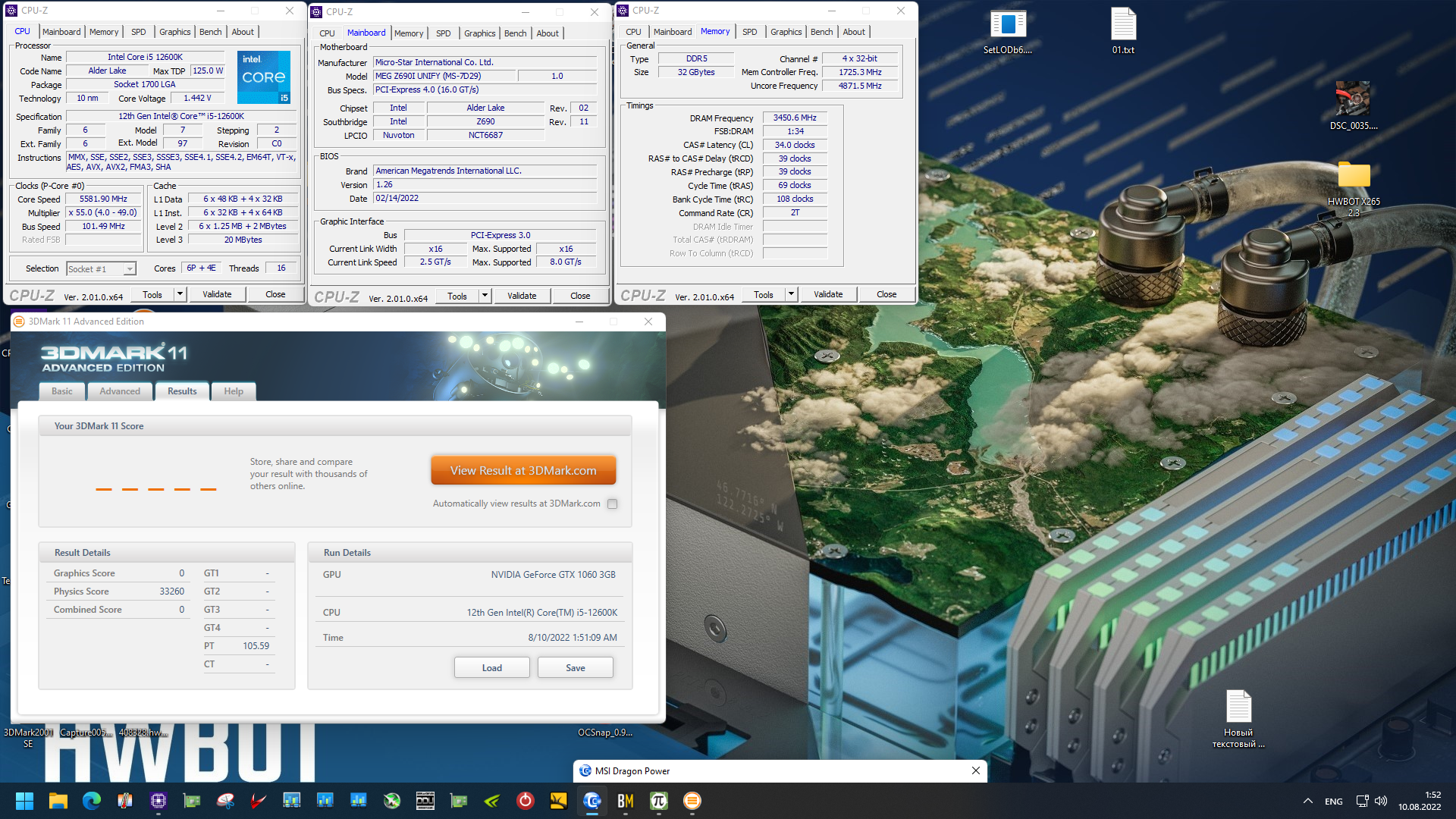This screenshot has height=819, width=1456.
Task: Click the Physics Score value 33260
Action: 172,591
